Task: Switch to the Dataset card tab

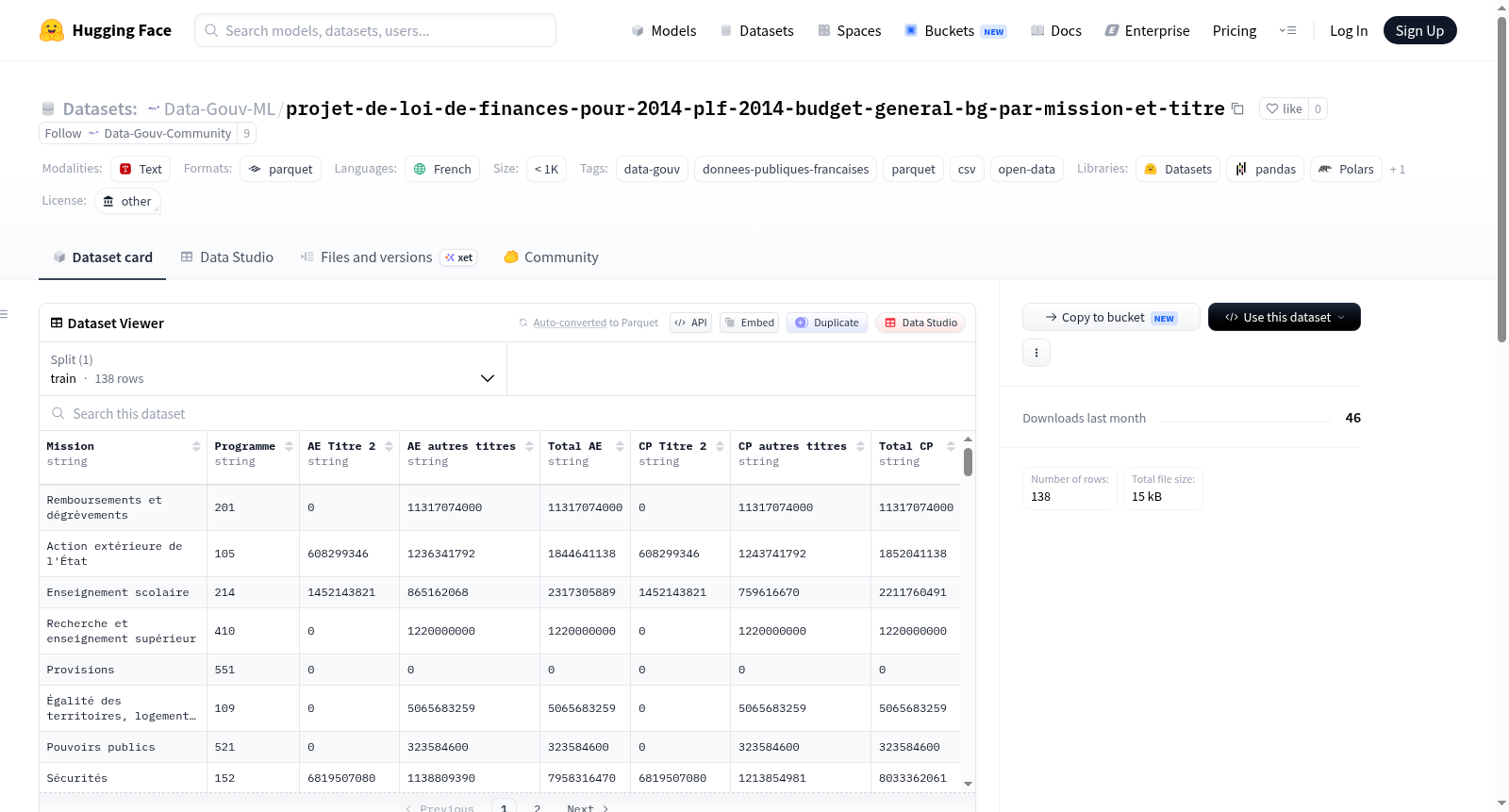Action: [102, 257]
